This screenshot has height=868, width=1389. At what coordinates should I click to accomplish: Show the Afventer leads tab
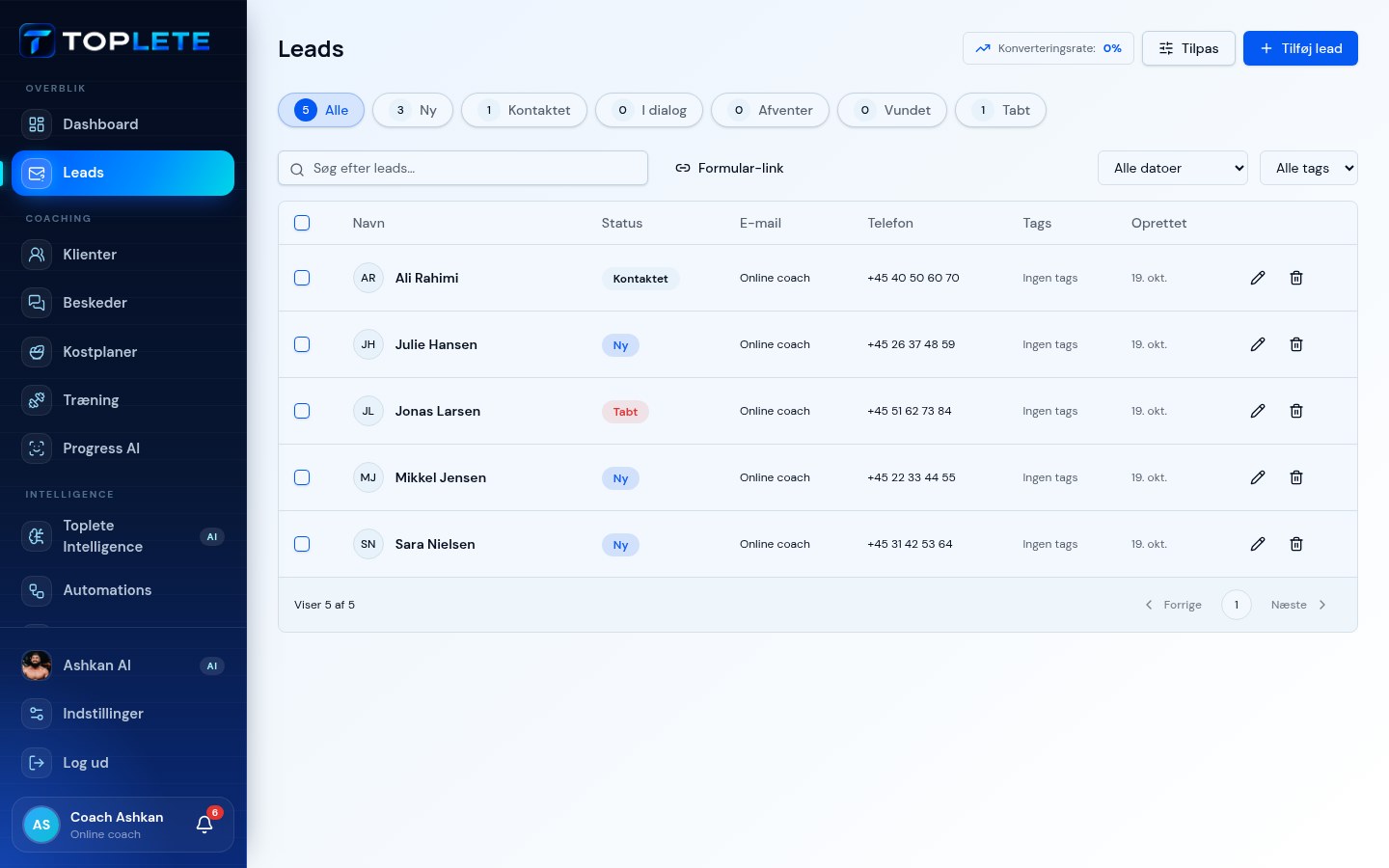click(770, 110)
